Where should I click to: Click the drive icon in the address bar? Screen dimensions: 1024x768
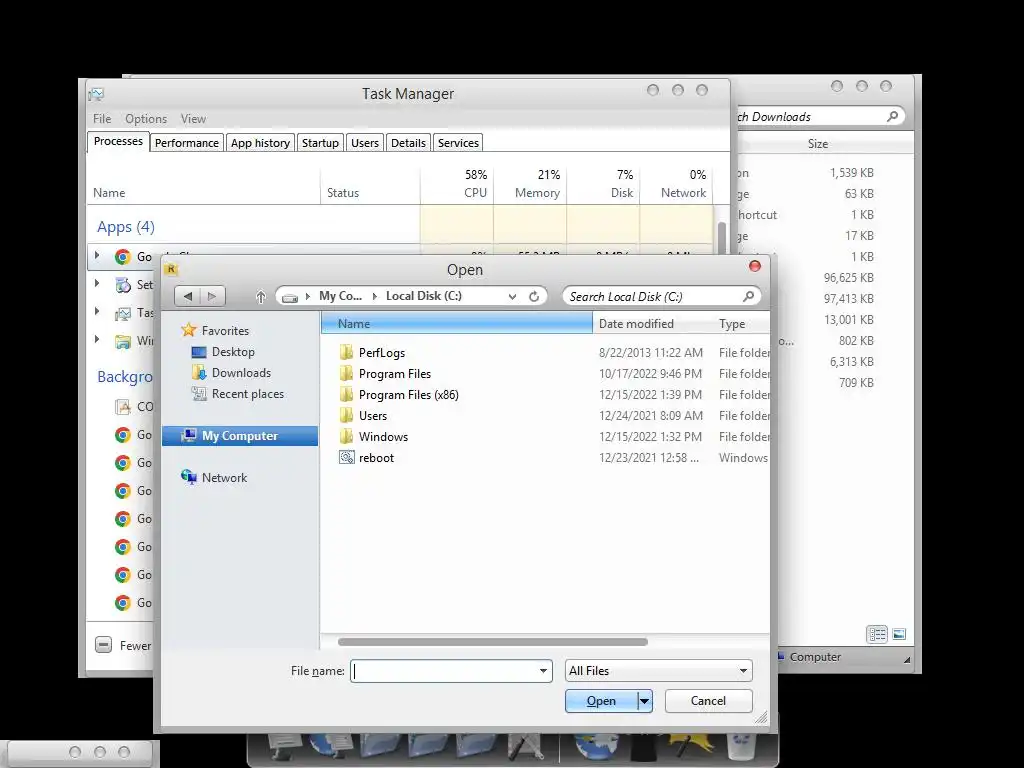click(x=290, y=297)
